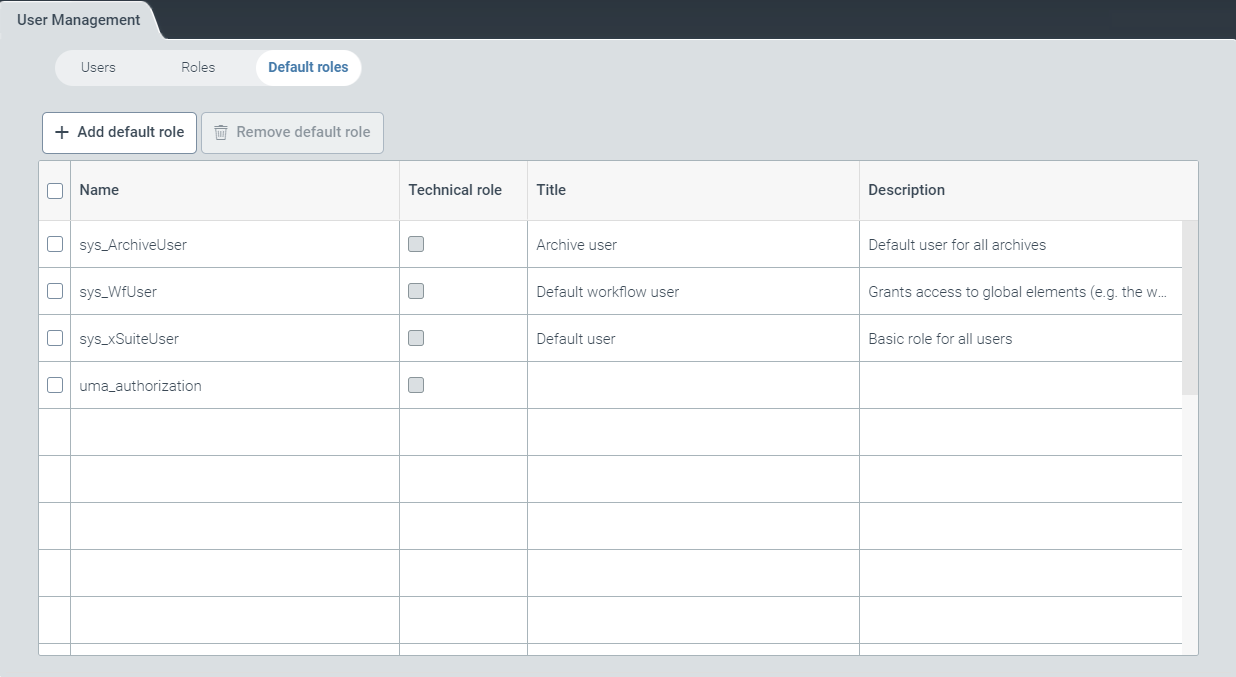
Task: Click the trash icon in Remove default role
Action: (x=221, y=132)
